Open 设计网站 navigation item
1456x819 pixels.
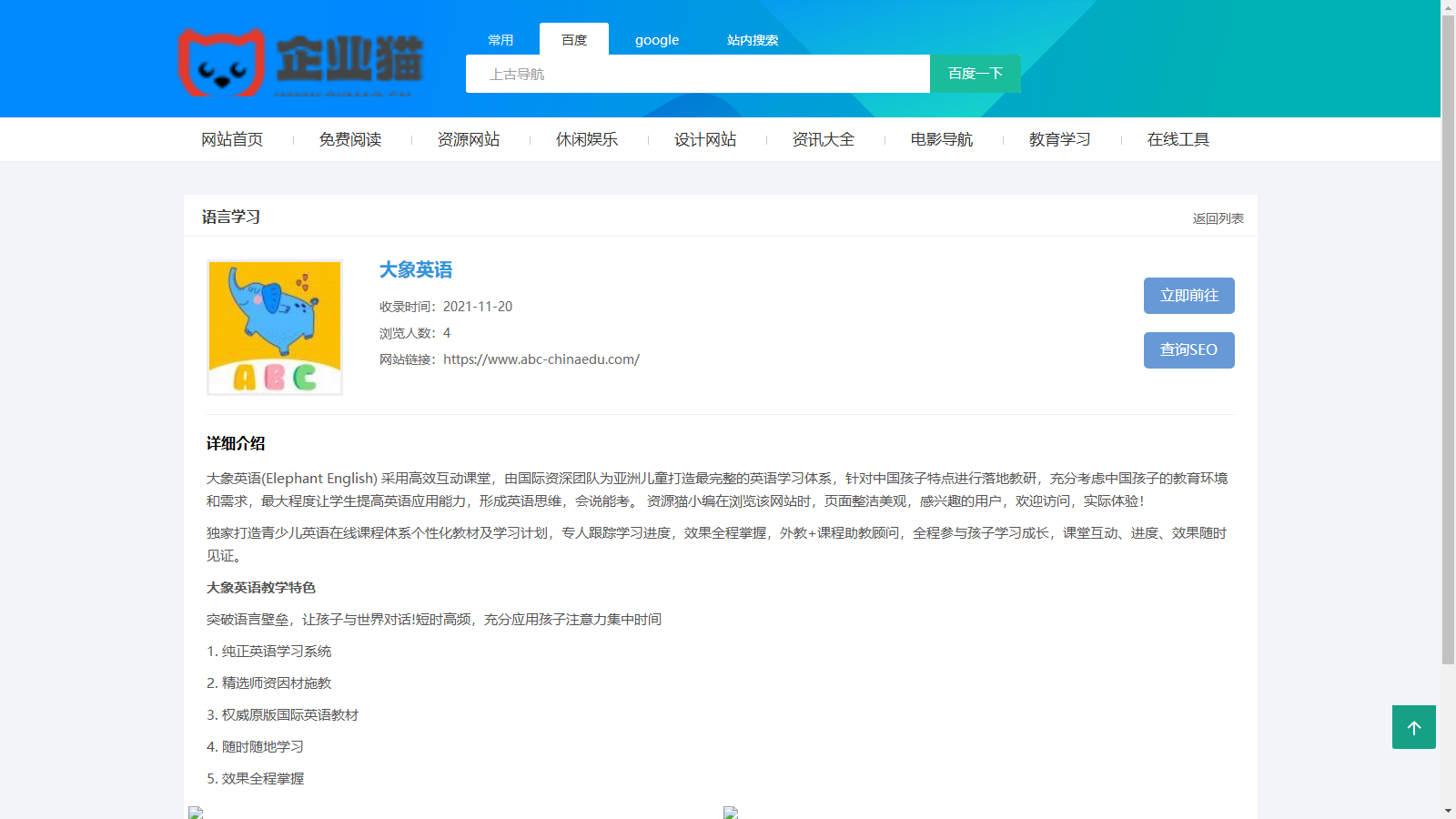pos(705,139)
